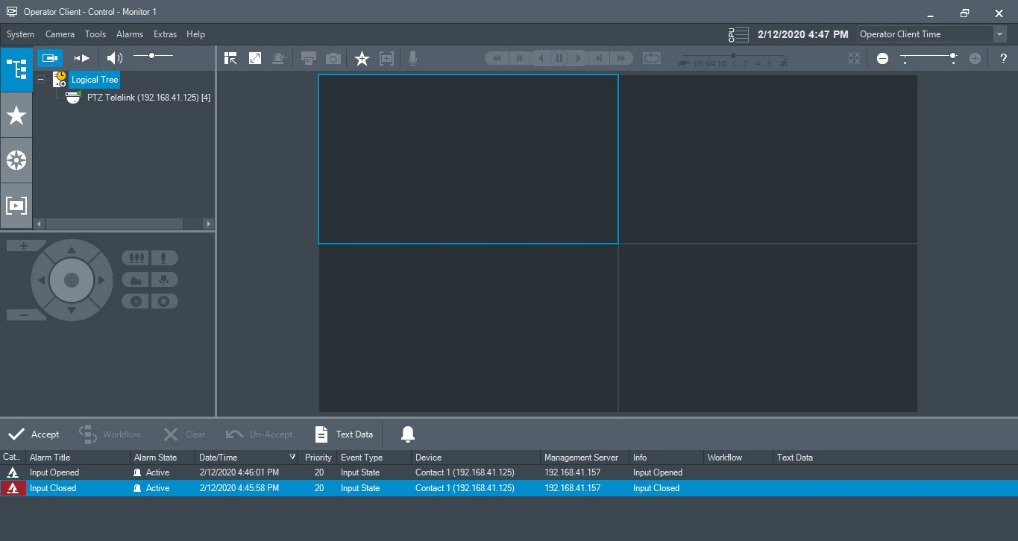Image resolution: width=1018 pixels, height=541 pixels.
Task: Switch to live mode camera button
Action: click(x=50, y=58)
